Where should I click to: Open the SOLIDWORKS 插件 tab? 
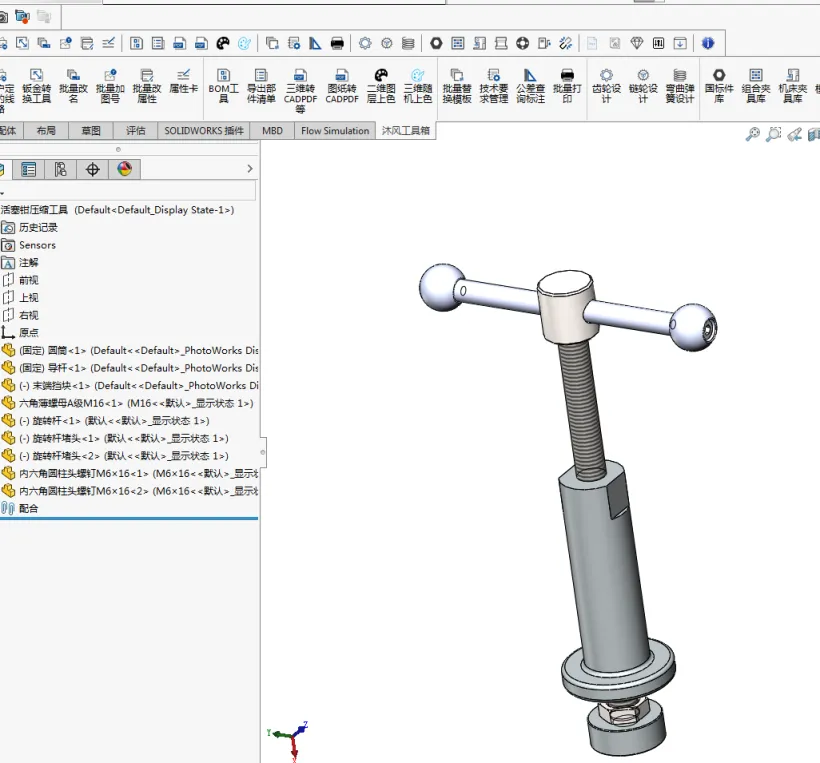(x=204, y=131)
